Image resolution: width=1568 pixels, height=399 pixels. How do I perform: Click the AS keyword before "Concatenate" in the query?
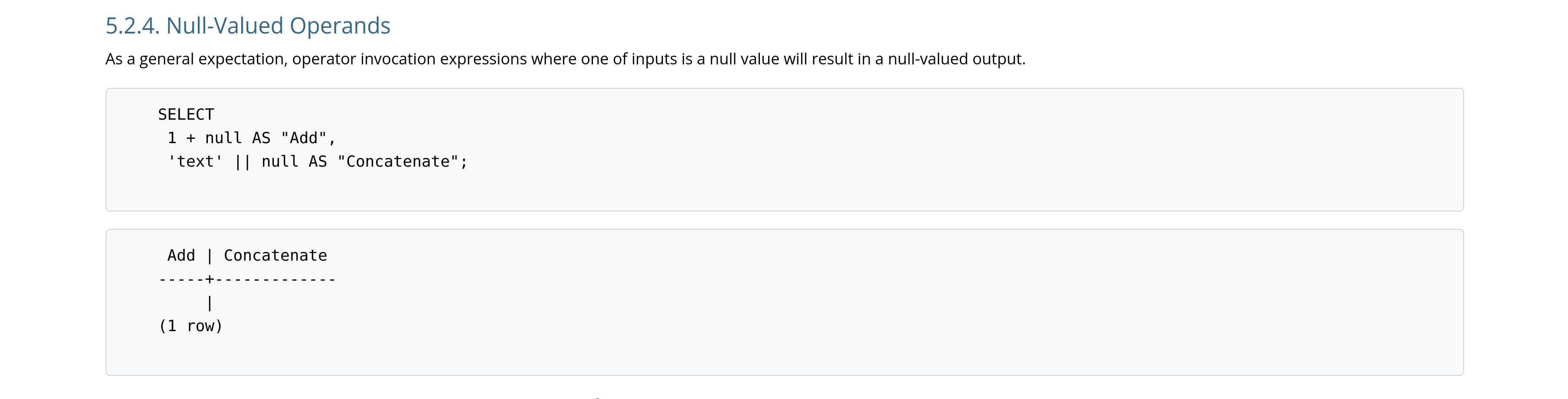pyautogui.click(x=318, y=162)
